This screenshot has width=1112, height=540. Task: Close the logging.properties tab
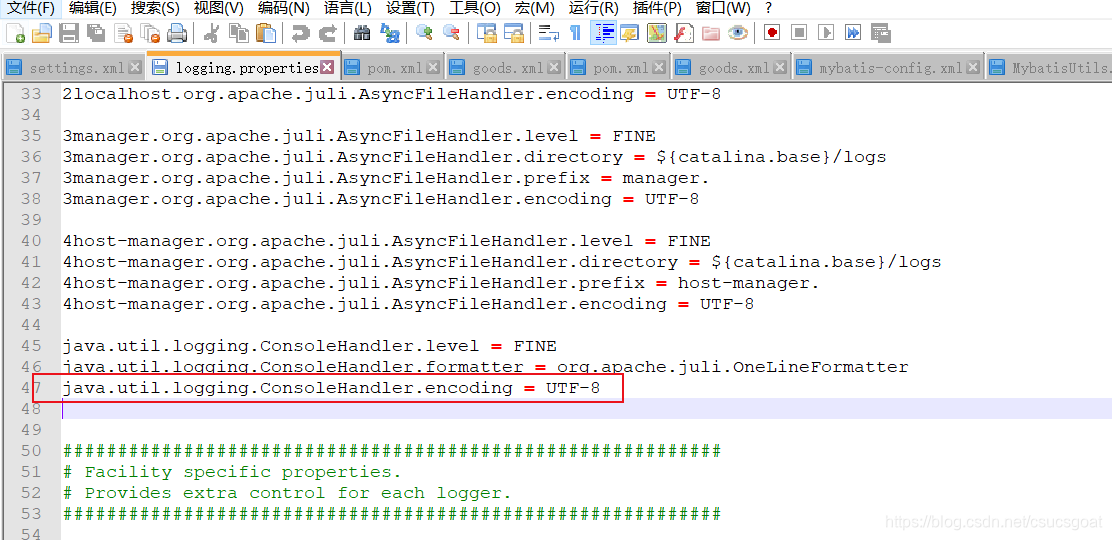[327, 67]
